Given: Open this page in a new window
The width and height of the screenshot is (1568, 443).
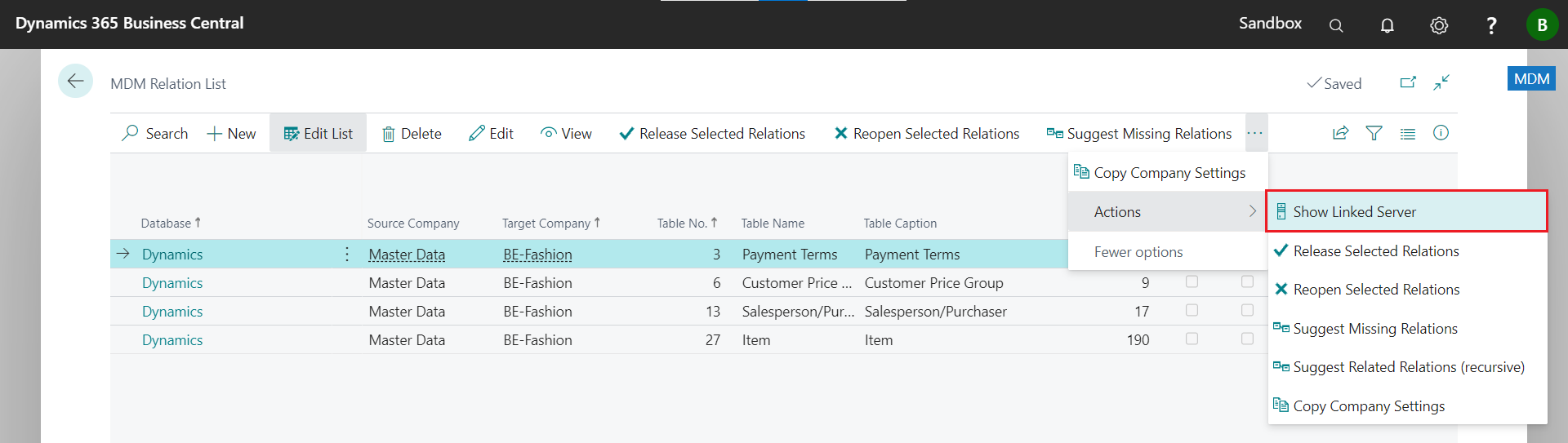Looking at the screenshot, I should (x=1408, y=82).
